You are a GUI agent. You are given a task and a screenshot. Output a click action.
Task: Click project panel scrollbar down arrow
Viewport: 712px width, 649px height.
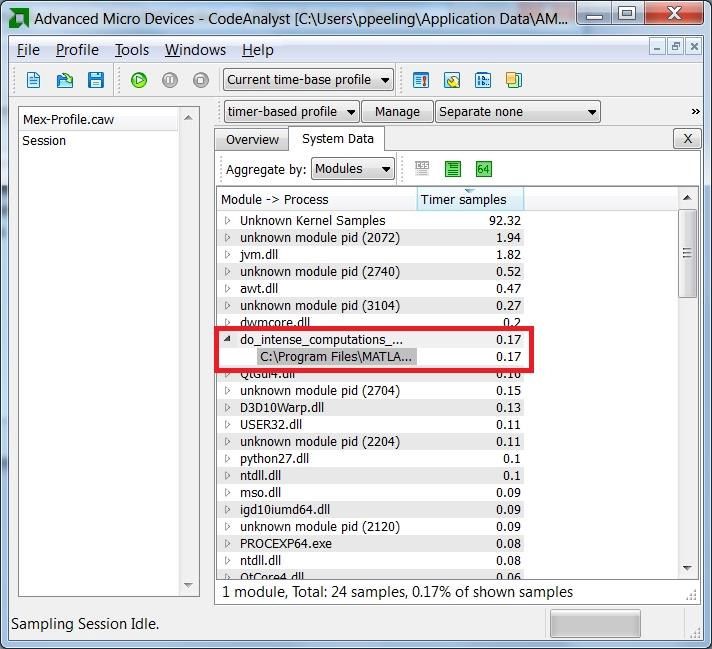tap(188, 585)
